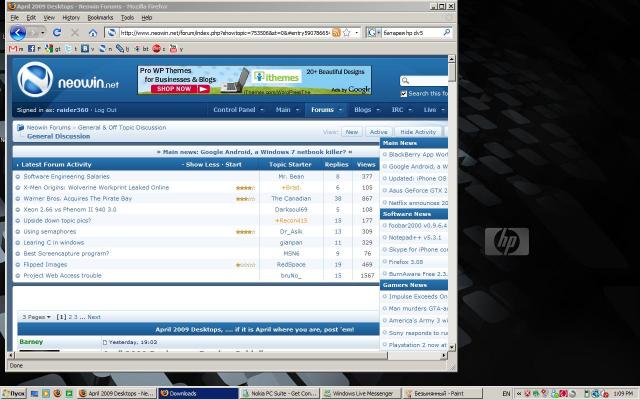Open the Tools menu
The width and height of the screenshot is (640, 400).
127,18
